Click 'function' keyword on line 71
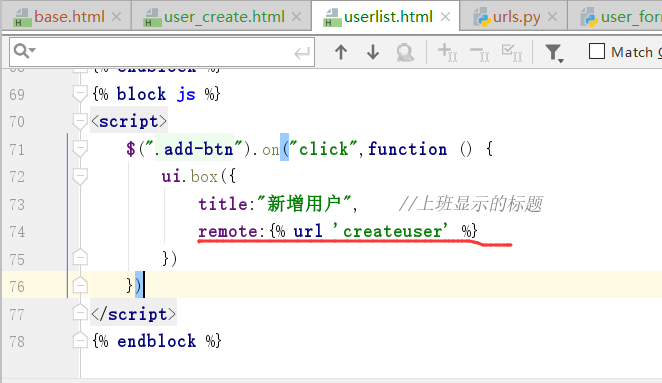662x383 pixels. coord(407,149)
